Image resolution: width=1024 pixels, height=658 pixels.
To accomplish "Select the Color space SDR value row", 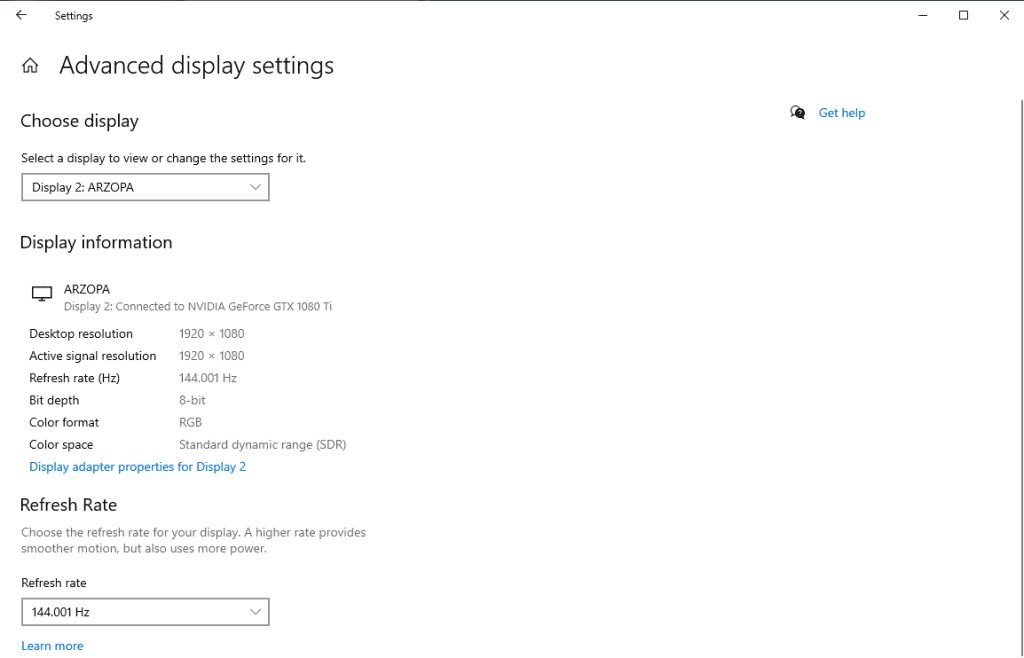I will point(262,444).
